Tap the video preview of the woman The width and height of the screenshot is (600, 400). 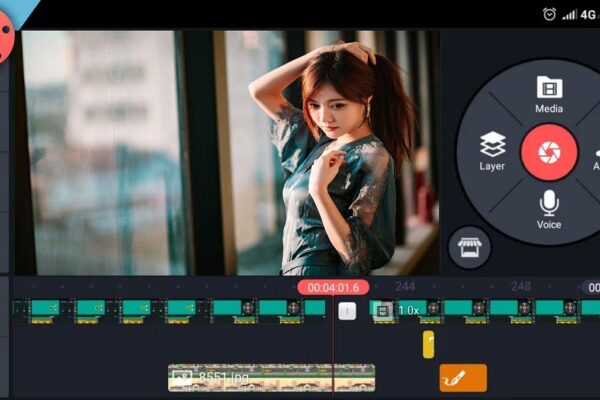click(x=227, y=152)
